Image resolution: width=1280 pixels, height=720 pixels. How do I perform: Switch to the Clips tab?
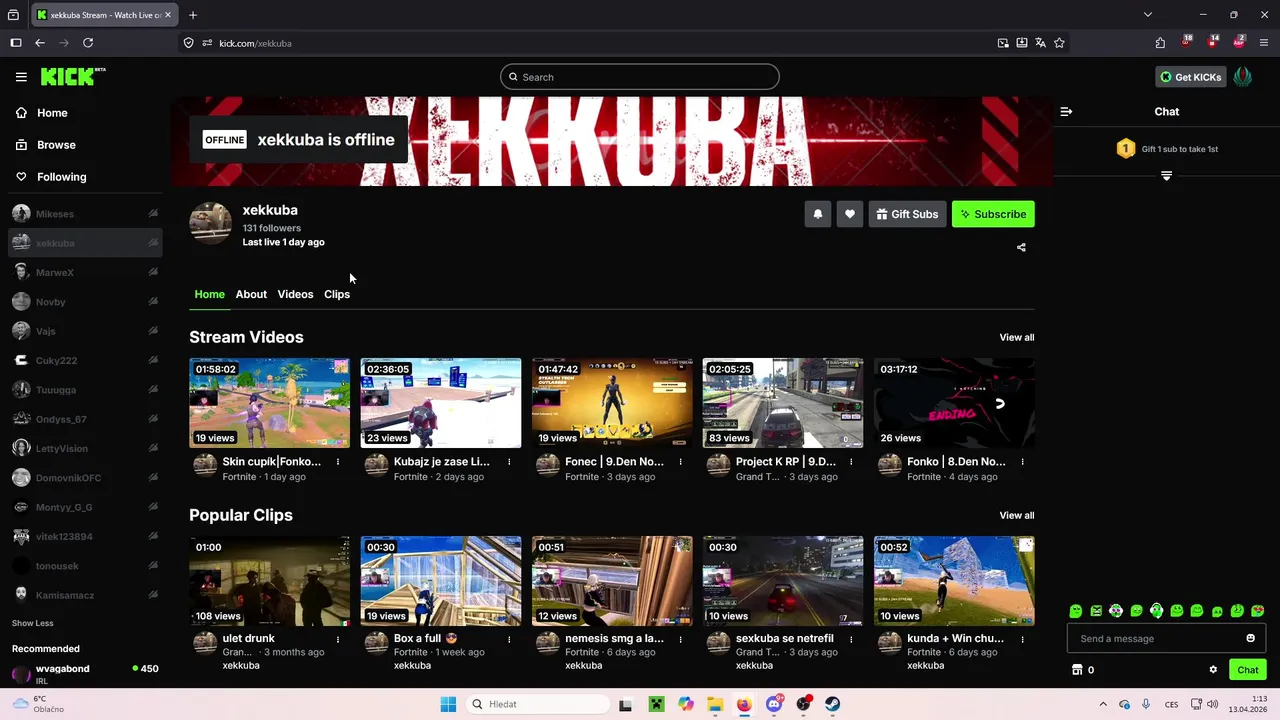pos(337,294)
